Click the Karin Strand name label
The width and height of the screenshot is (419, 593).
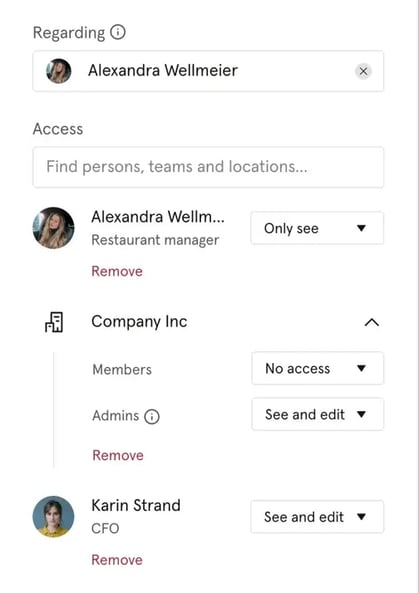tap(136, 505)
